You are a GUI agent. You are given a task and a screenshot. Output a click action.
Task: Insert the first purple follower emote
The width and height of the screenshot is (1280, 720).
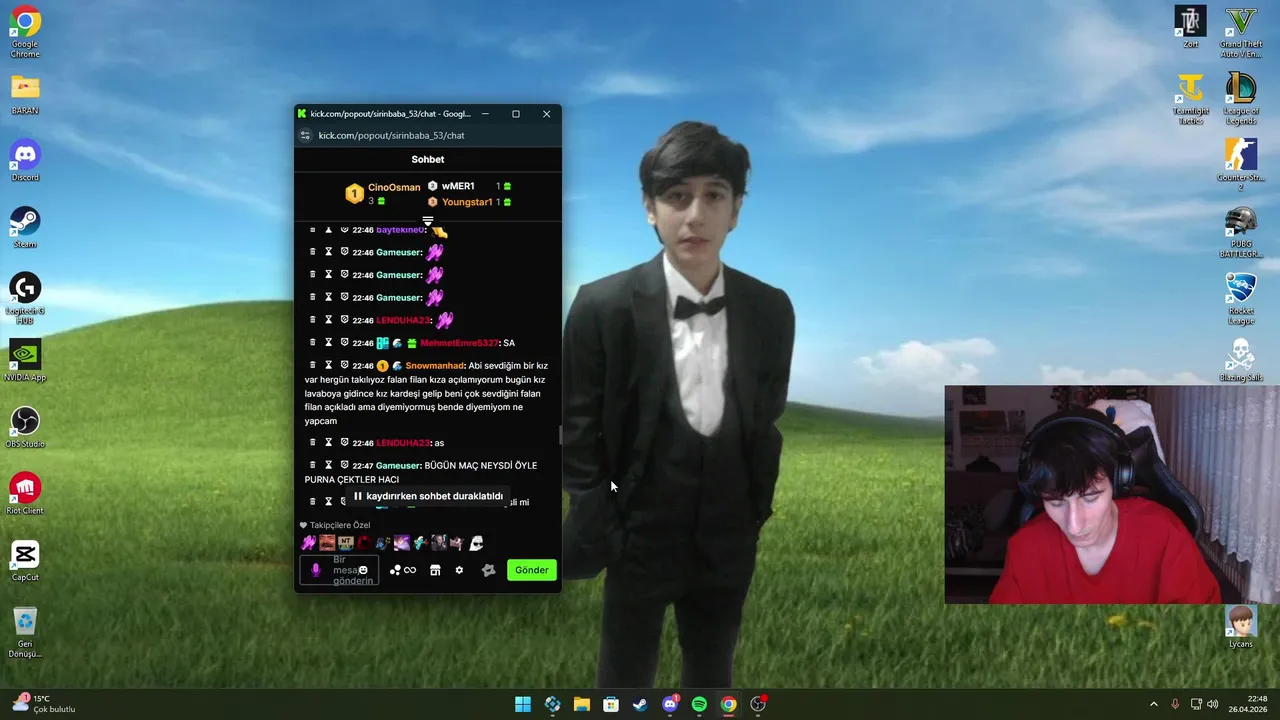click(308, 543)
